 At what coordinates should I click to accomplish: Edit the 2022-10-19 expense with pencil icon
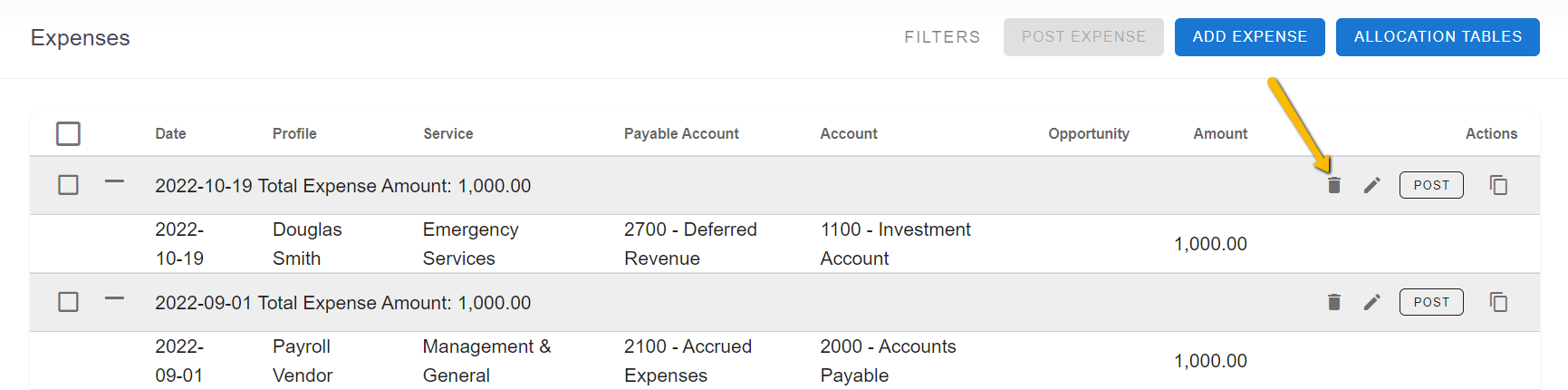coord(1372,185)
